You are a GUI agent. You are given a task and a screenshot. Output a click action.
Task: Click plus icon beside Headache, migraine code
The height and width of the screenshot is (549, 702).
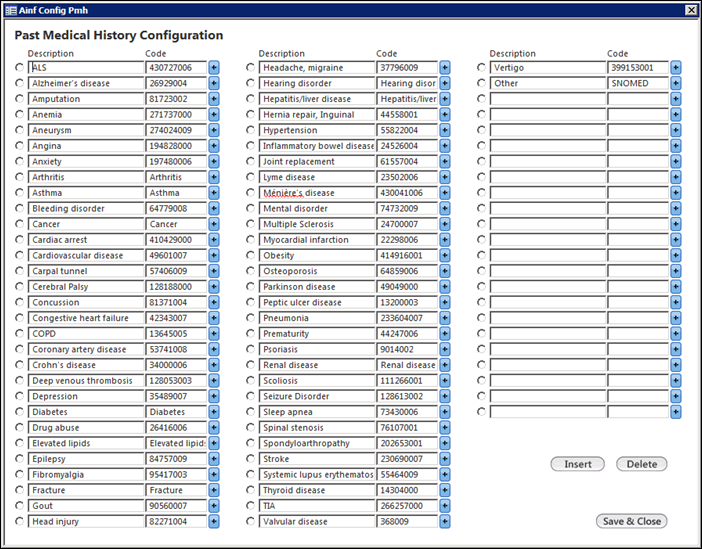445,68
